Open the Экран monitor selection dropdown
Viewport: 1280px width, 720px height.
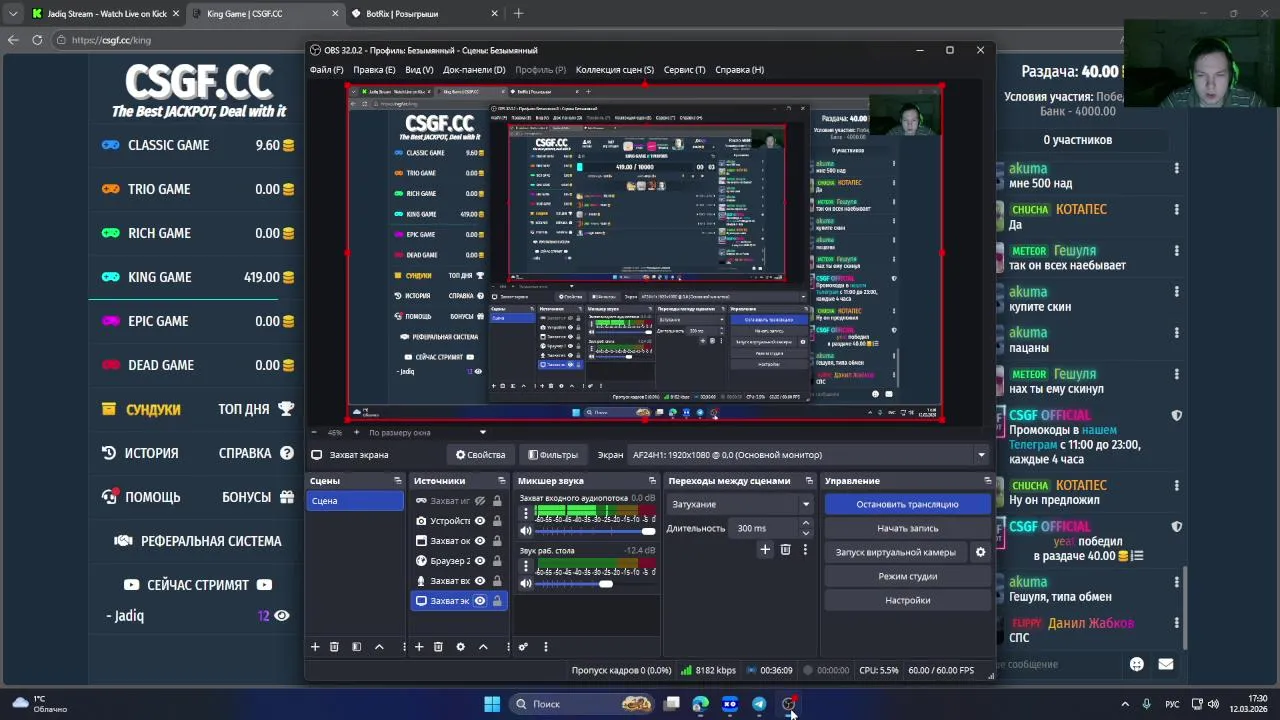pos(808,455)
